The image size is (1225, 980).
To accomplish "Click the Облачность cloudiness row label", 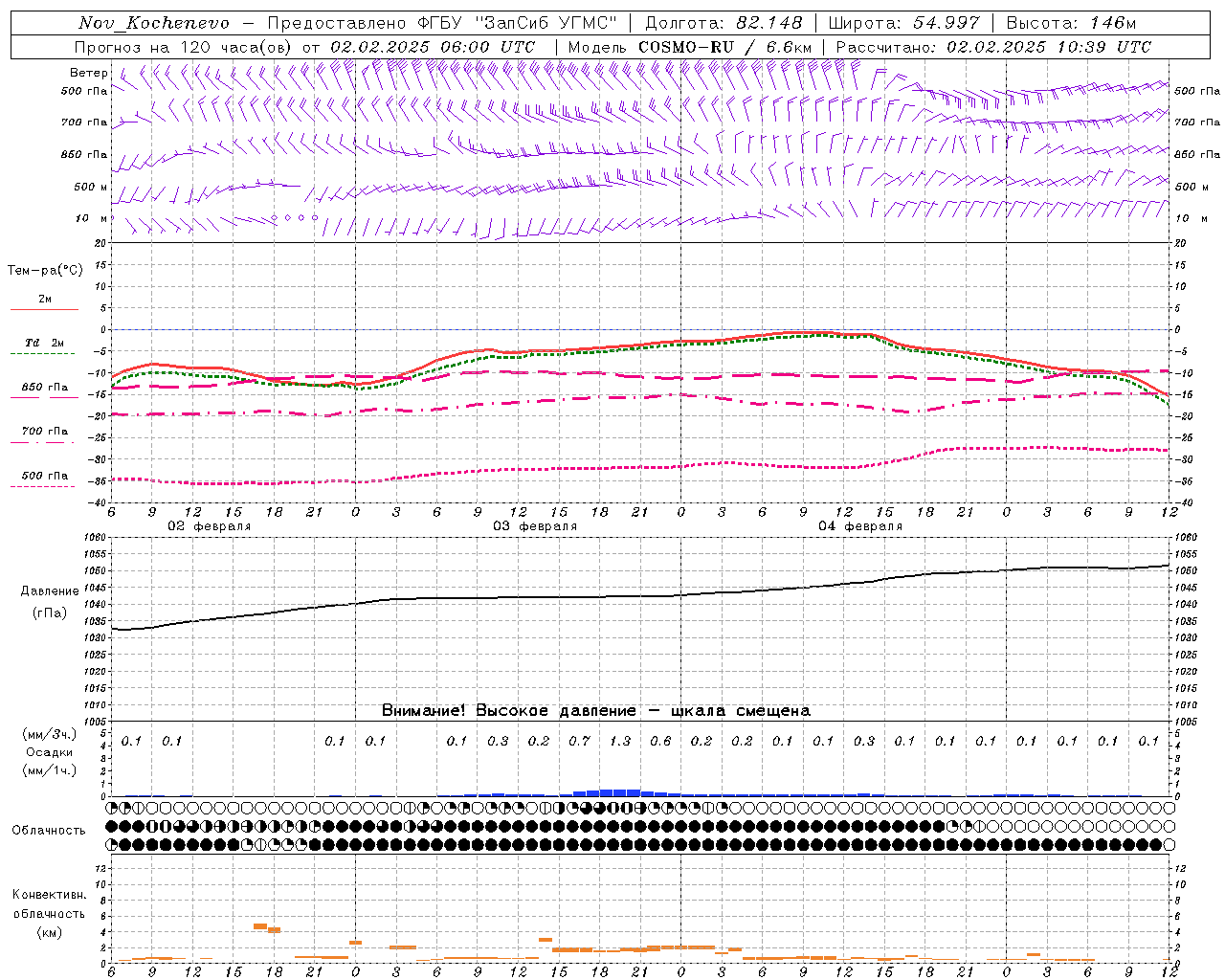I will [x=49, y=831].
